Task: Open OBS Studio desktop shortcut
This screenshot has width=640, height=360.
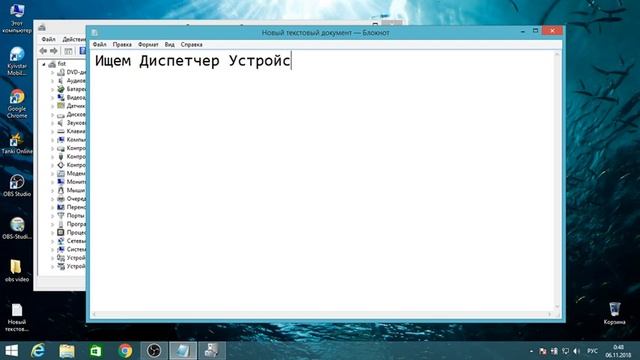Action: pos(17,186)
